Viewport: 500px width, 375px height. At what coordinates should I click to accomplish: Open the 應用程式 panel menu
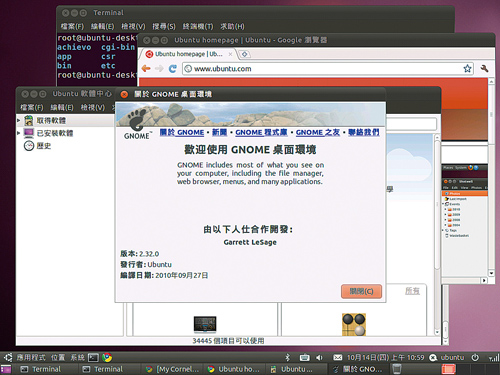[31, 358]
